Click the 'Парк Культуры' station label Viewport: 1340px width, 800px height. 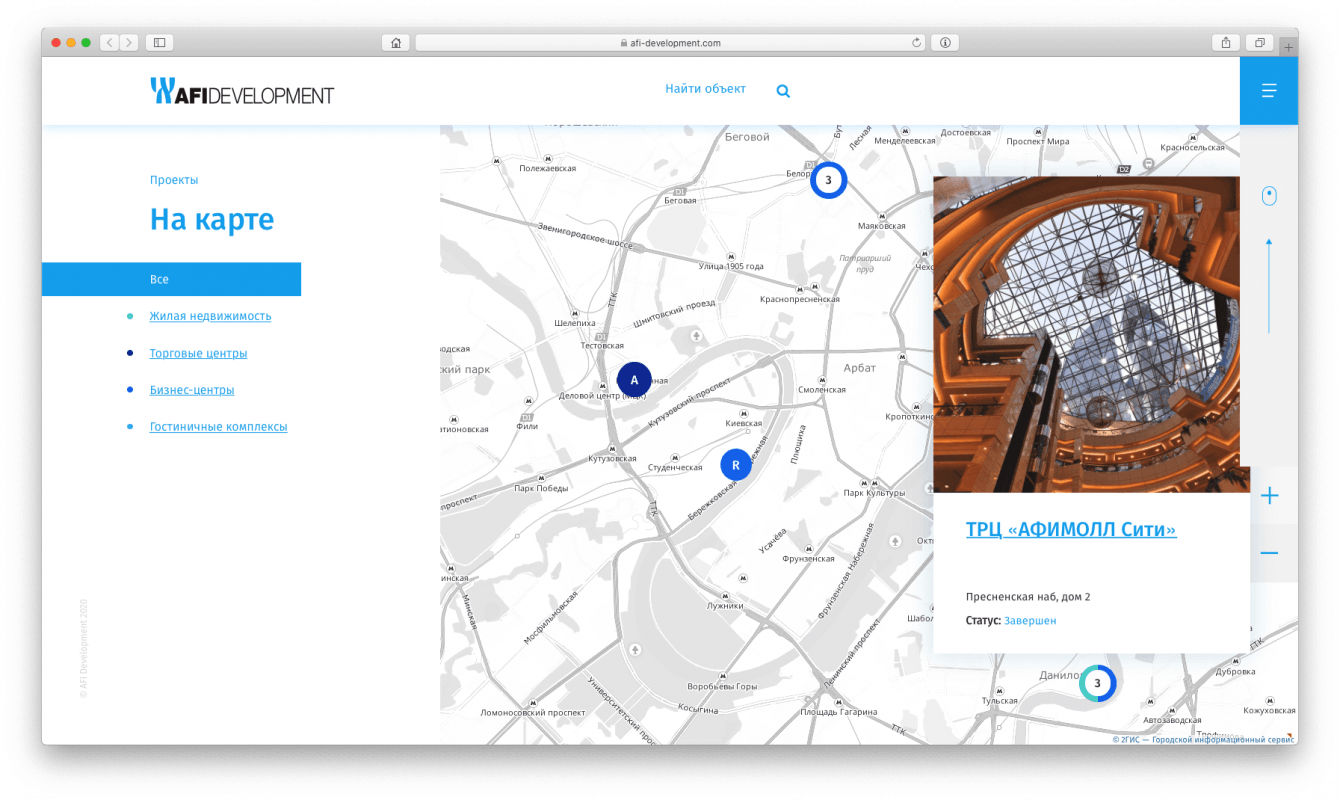873,493
